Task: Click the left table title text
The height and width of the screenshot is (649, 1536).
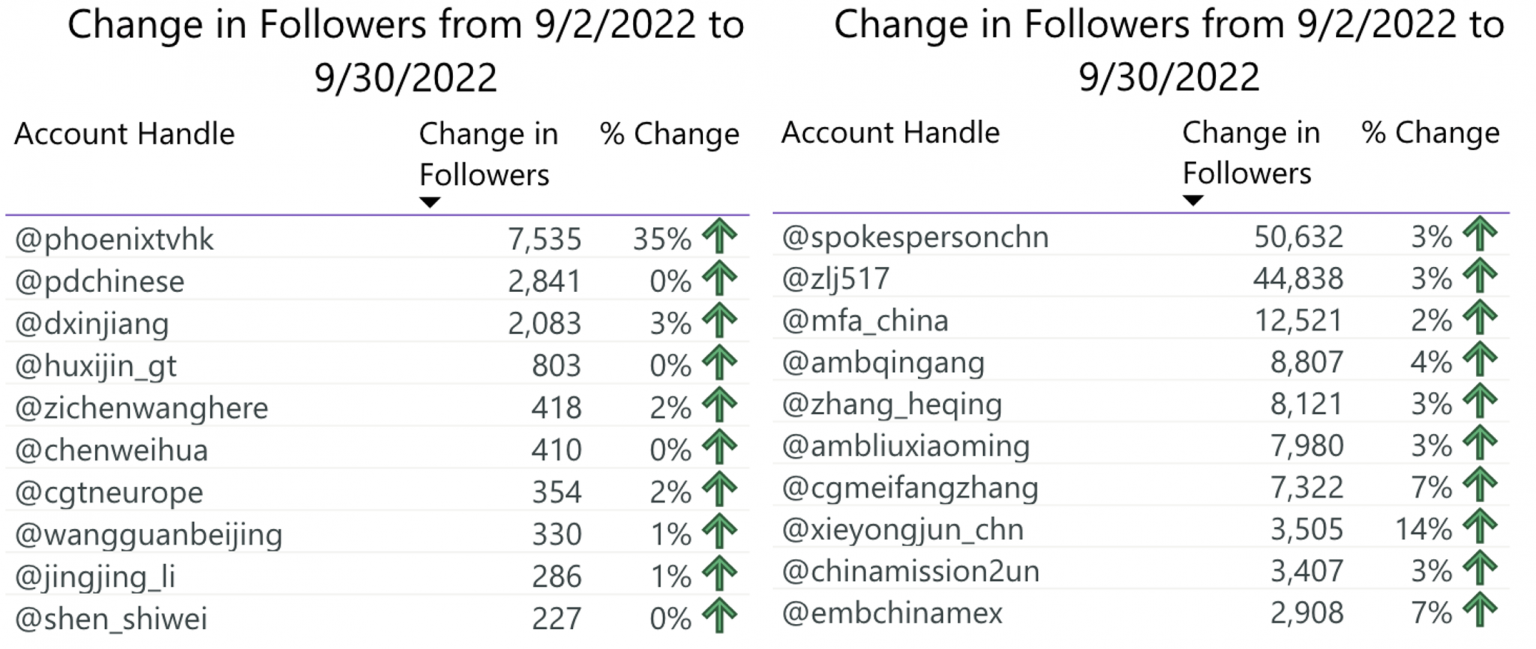Action: [x=406, y=50]
